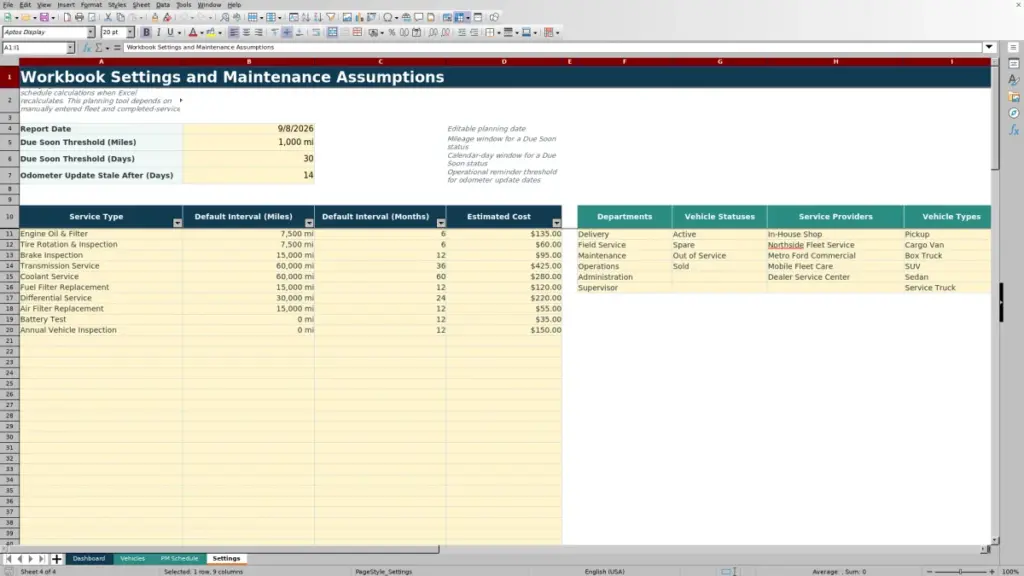1024x576 pixels.
Task: Click the Merge and Center Cells icon
Action: [332, 33]
